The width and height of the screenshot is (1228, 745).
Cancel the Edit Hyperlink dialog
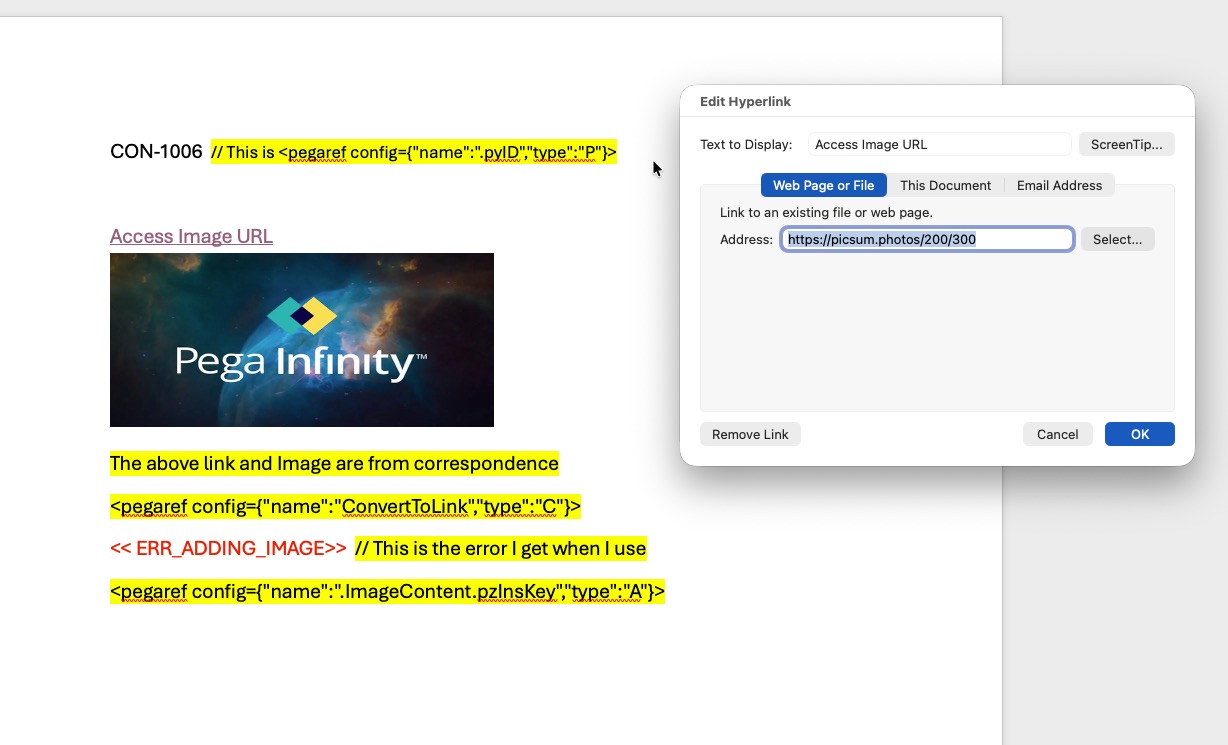[x=1057, y=434]
